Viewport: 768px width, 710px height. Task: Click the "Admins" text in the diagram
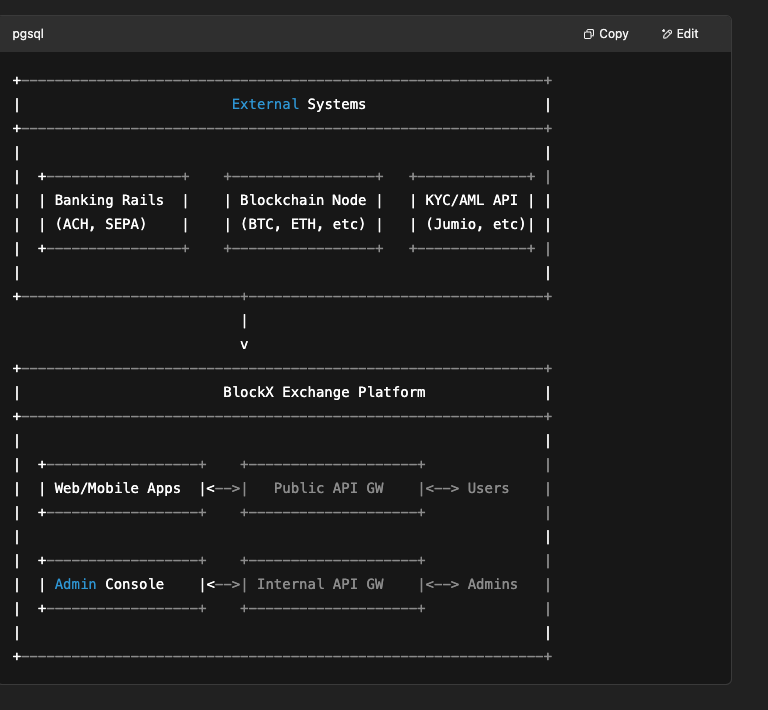pos(492,584)
